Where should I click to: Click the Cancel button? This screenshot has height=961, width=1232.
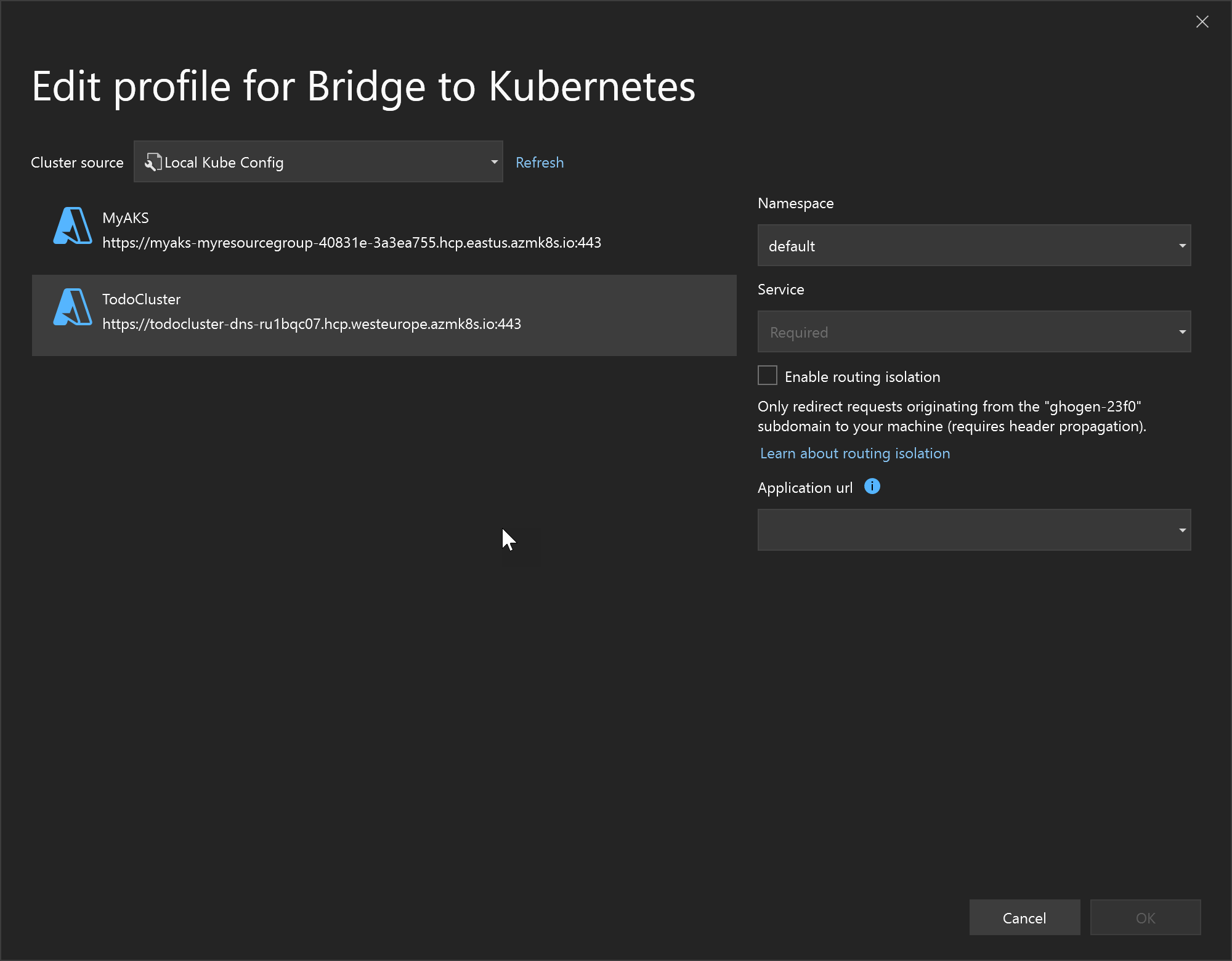tap(1024, 917)
